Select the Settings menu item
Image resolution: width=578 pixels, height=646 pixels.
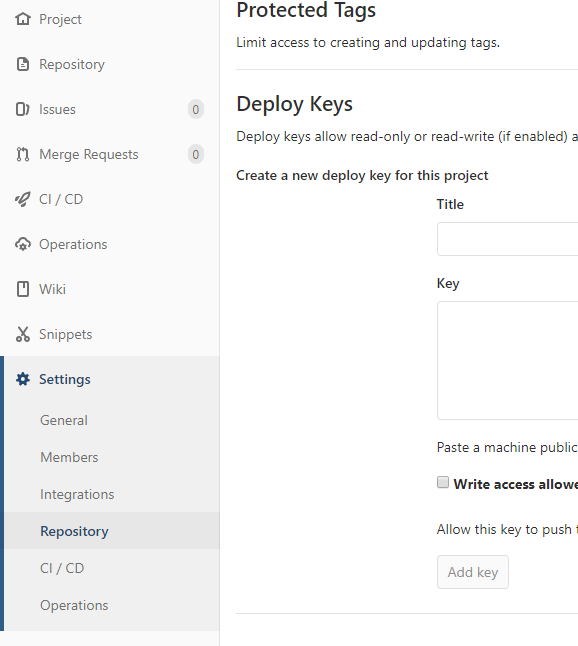click(x=65, y=379)
